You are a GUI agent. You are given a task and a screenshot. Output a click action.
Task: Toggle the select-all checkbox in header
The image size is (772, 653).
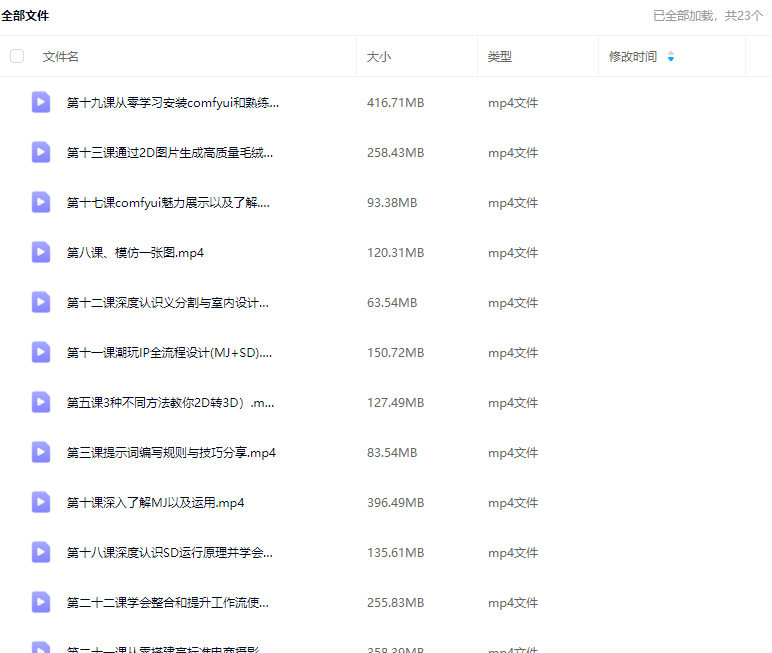coord(17,56)
